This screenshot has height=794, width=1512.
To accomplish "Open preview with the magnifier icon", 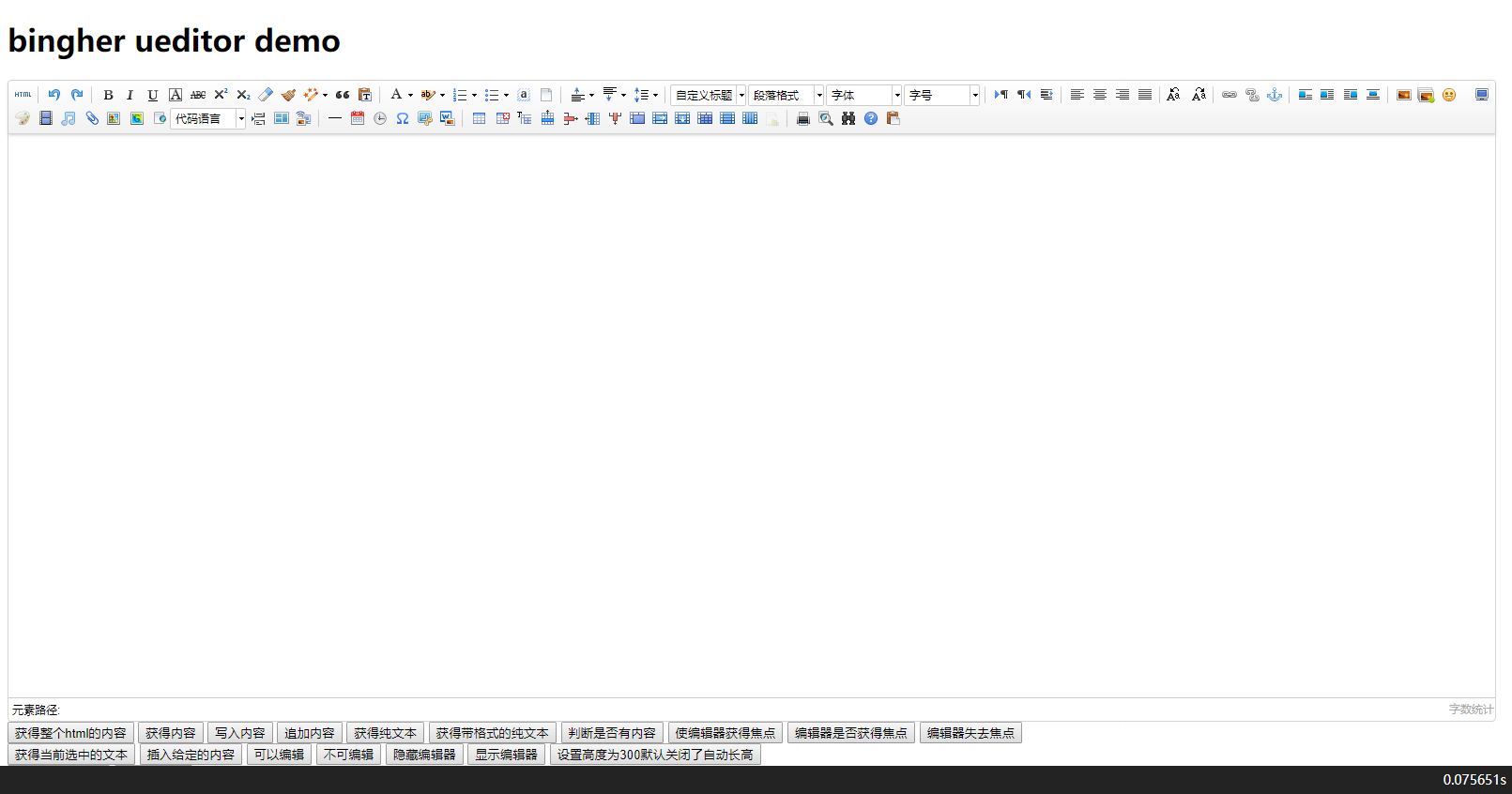I will tap(825, 118).
